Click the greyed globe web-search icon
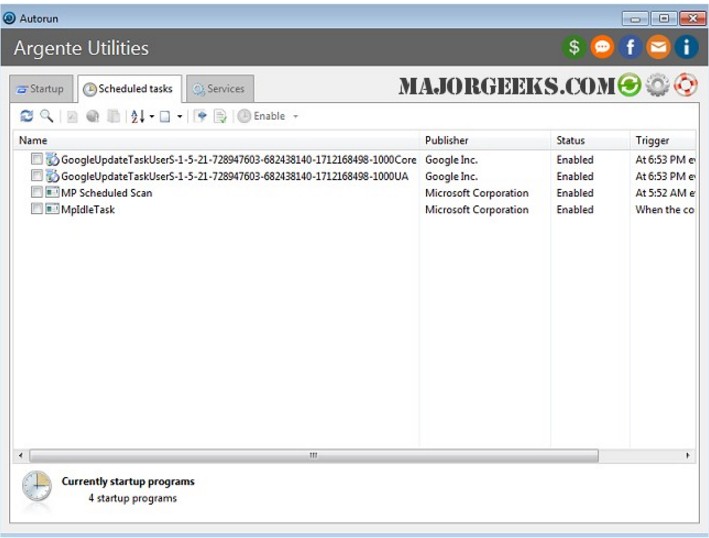This screenshot has width=709, height=538. pyautogui.click(x=93, y=117)
